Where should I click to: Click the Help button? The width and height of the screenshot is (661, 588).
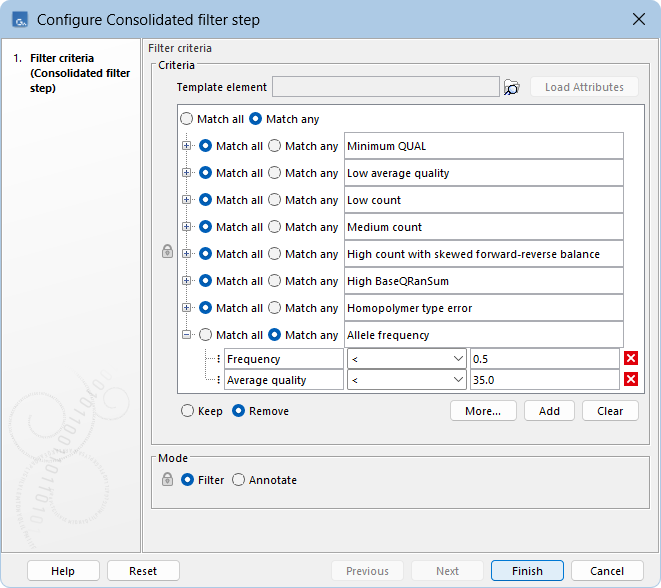[63, 571]
